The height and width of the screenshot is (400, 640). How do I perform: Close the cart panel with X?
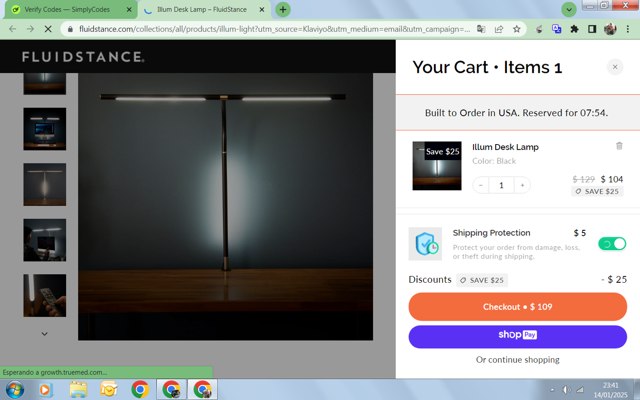point(615,67)
